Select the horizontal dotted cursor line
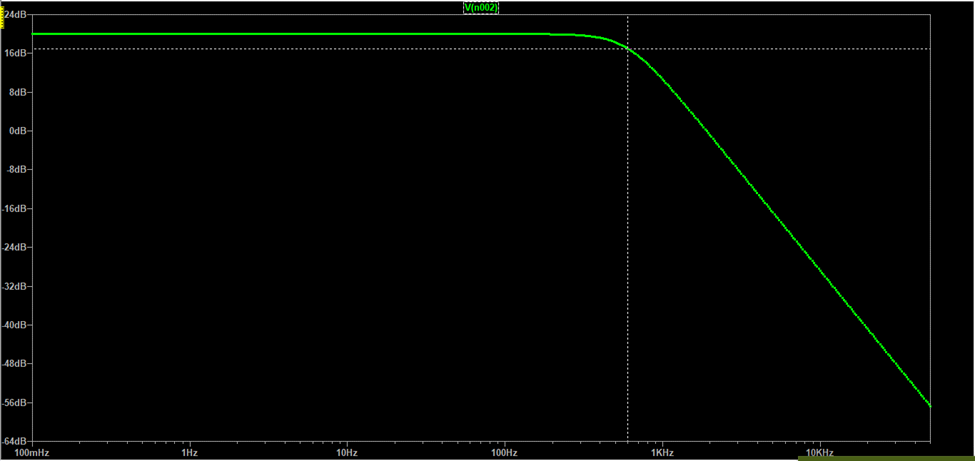The height and width of the screenshot is (461, 975). (x=300, y=48)
